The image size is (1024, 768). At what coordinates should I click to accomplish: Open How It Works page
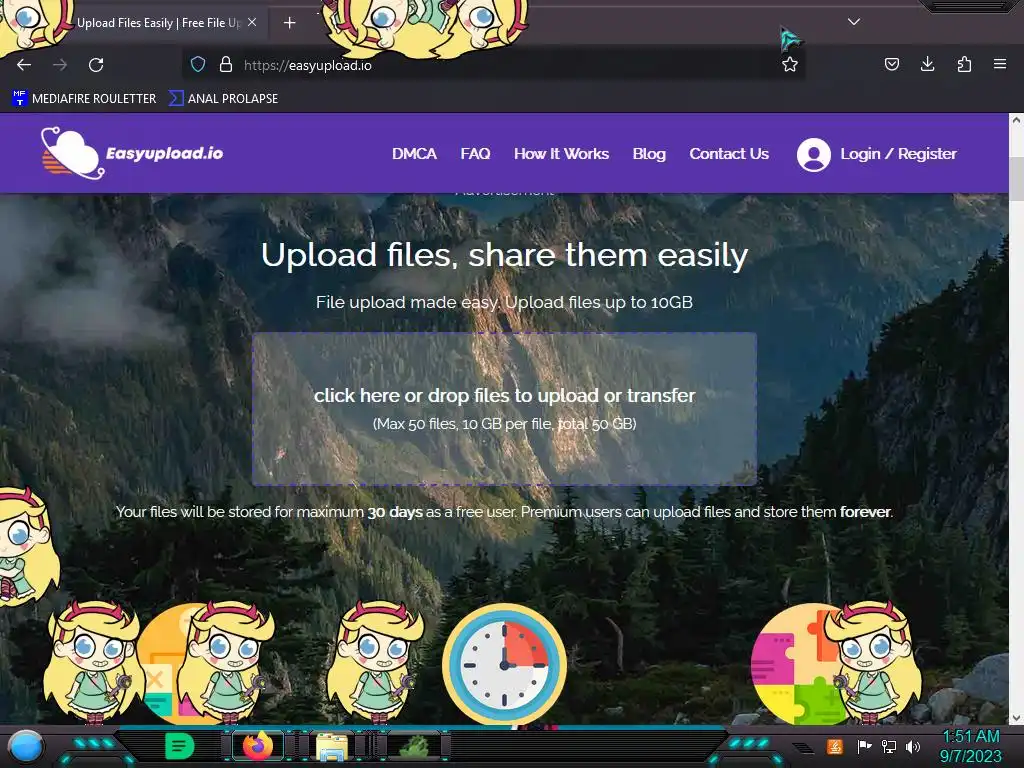click(561, 154)
